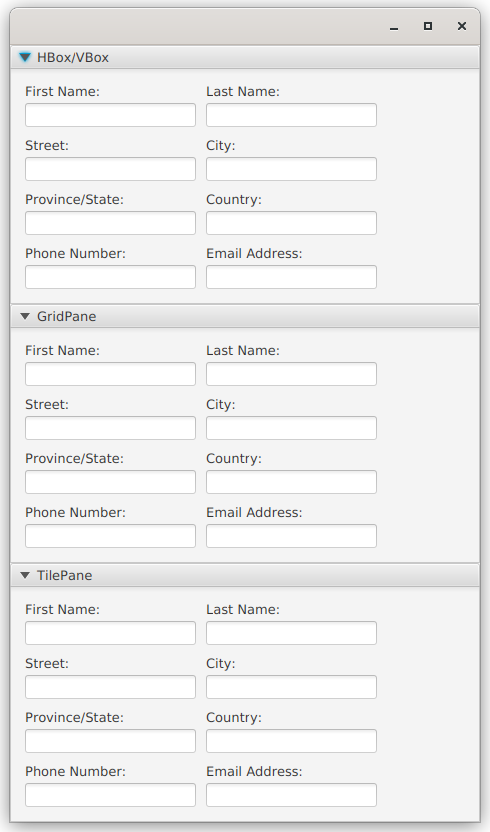Minimize the application window
This screenshot has height=832, width=490.
pos(394,27)
